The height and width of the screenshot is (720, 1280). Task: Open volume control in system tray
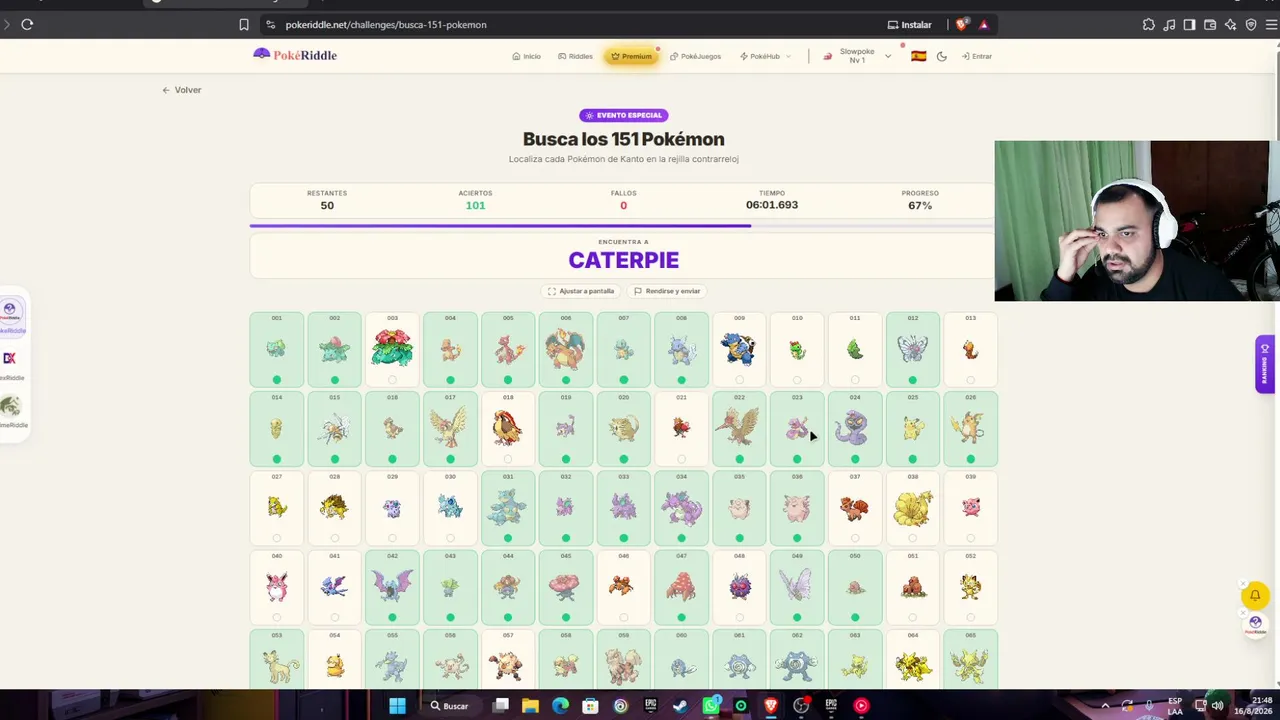[x=1217, y=706]
